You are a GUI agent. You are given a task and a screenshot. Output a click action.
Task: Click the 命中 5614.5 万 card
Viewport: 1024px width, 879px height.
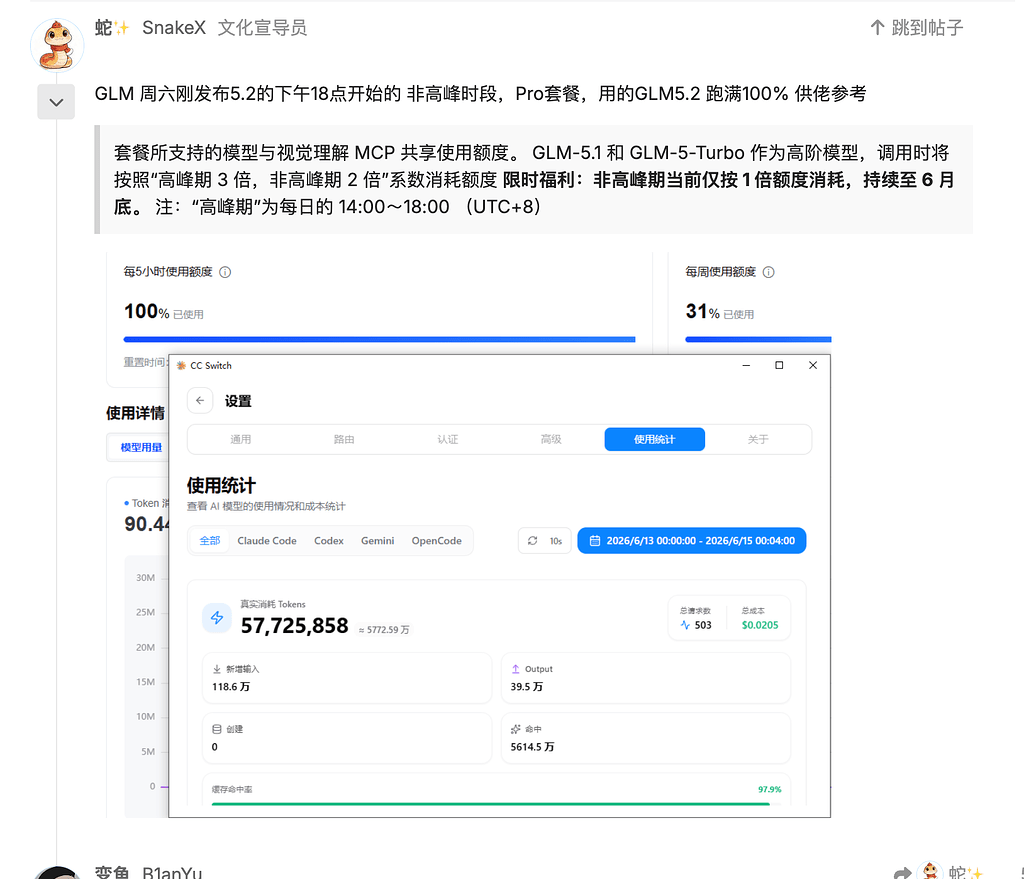[x=645, y=738]
